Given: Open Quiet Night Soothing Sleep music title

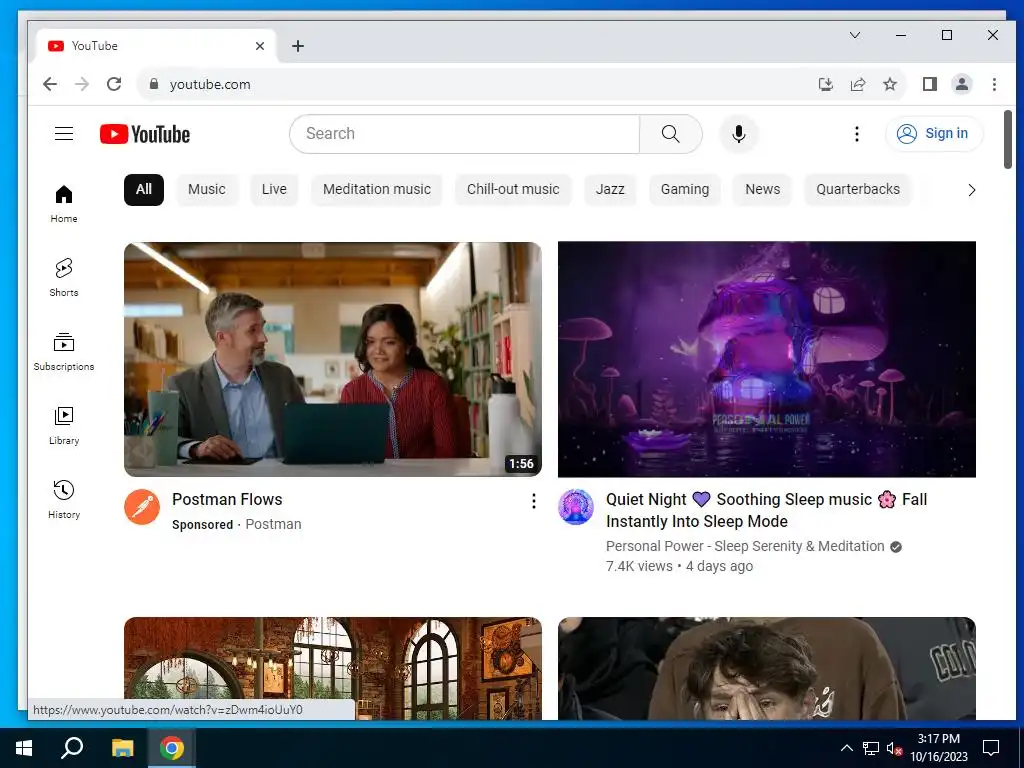Looking at the screenshot, I should (766, 510).
